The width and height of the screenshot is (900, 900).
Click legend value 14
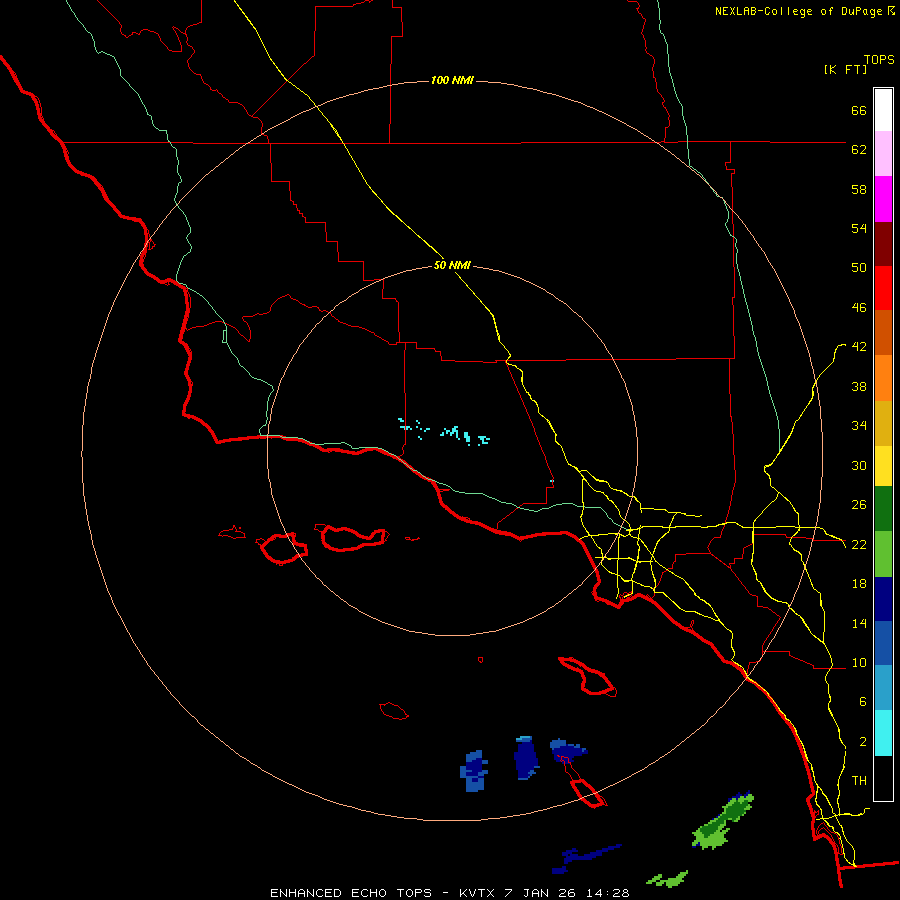pyautogui.click(x=859, y=623)
